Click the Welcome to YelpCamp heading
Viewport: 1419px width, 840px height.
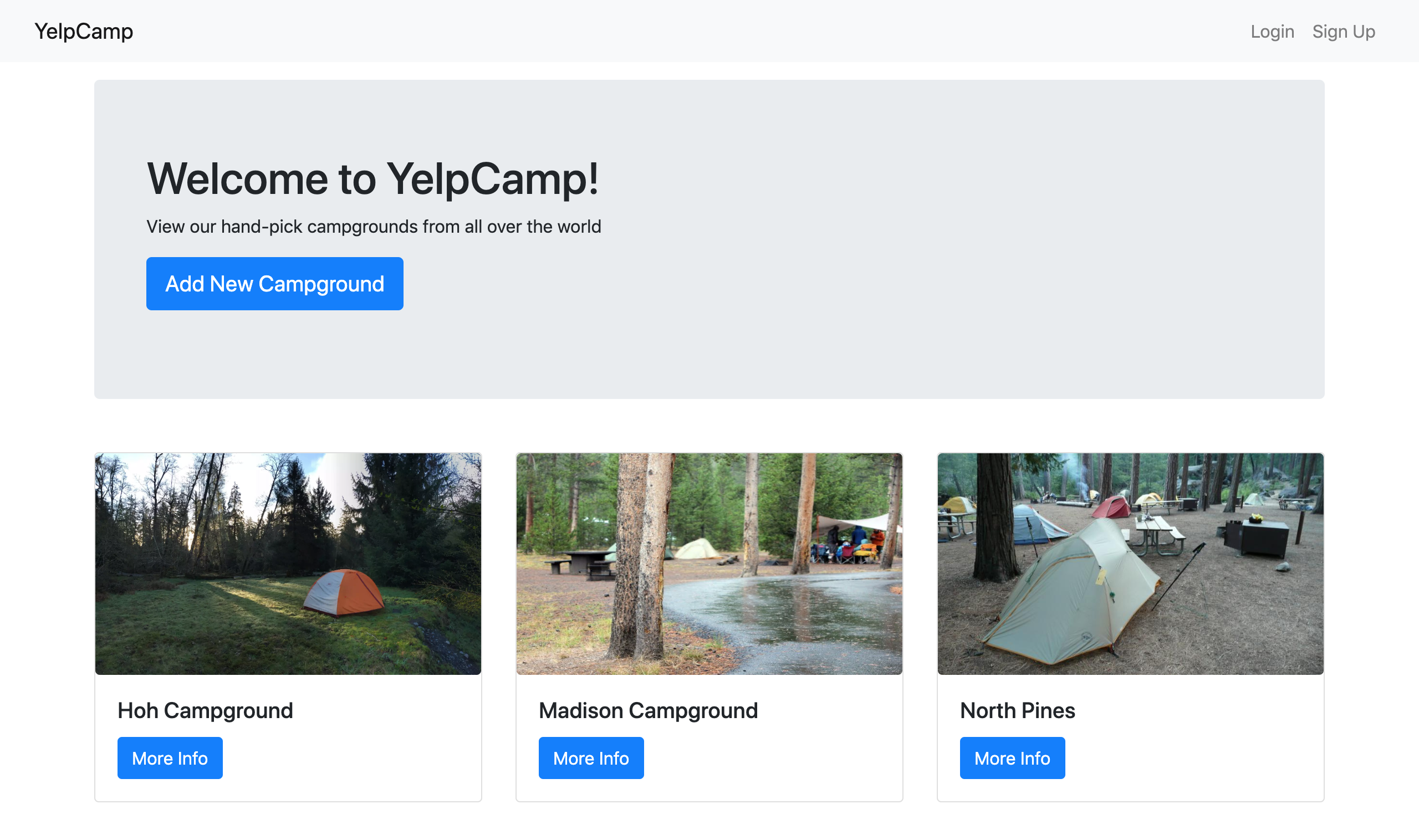coord(372,180)
